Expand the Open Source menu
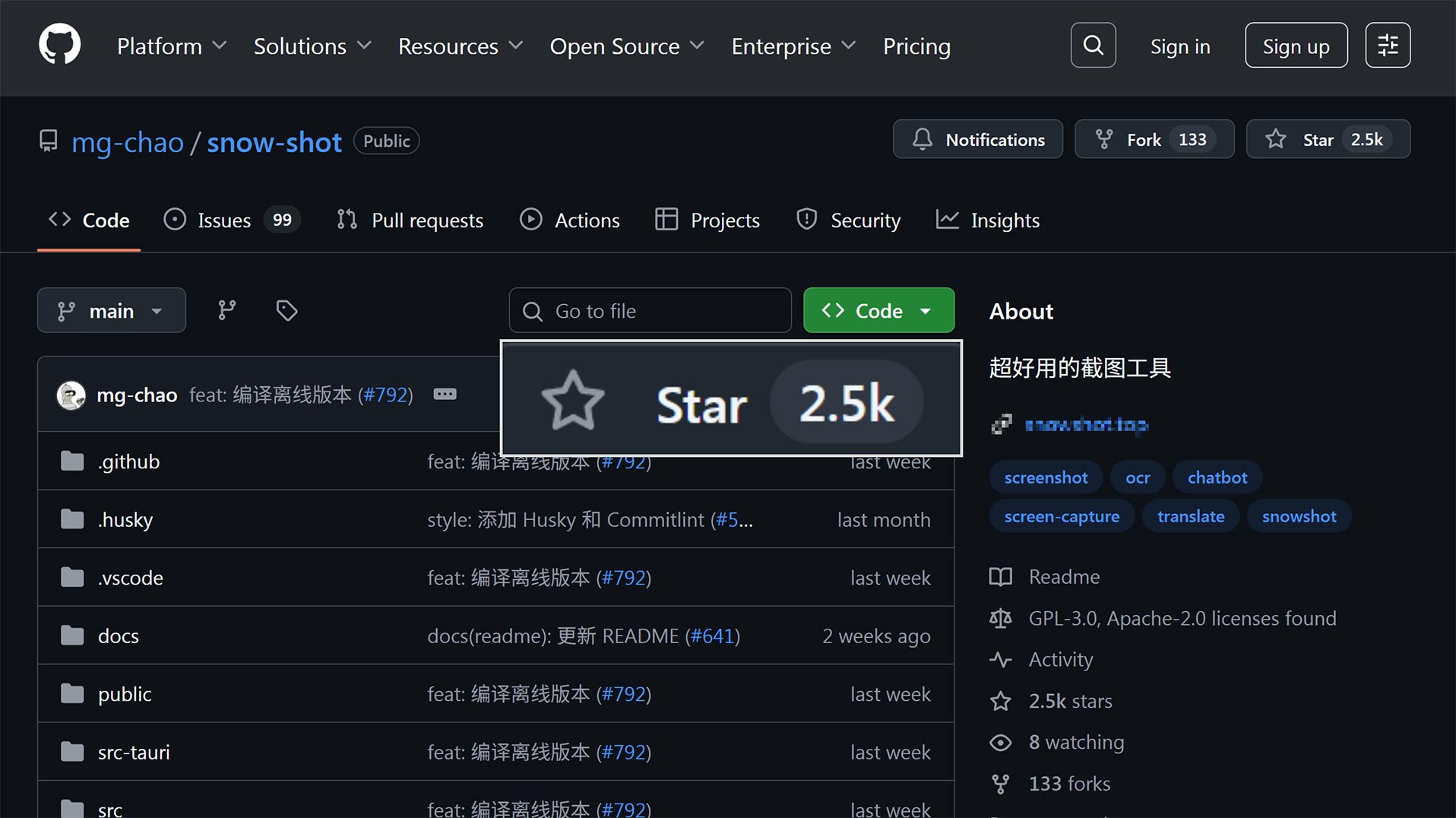1456x818 pixels. 626,46
